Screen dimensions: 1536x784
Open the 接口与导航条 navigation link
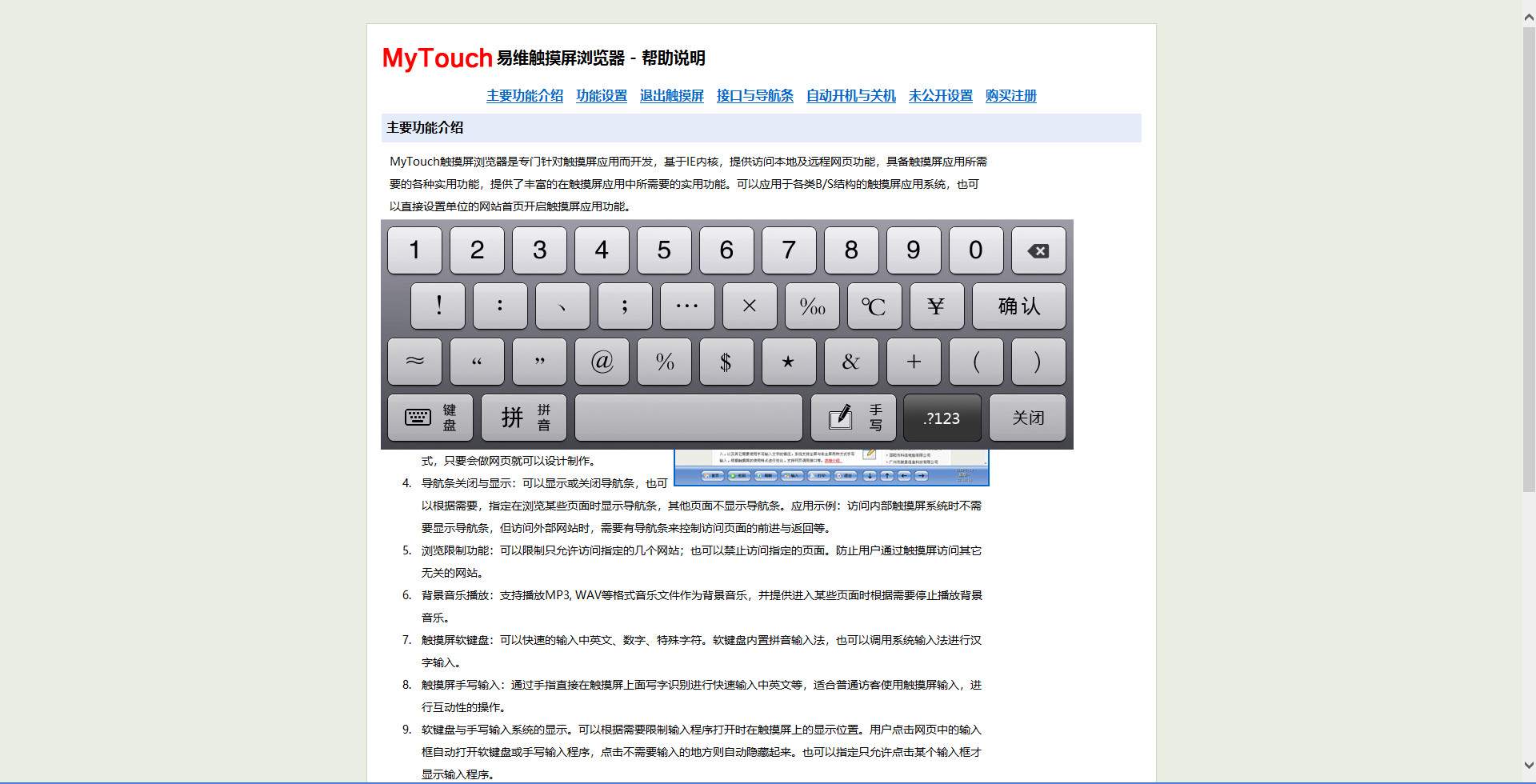click(x=755, y=96)
